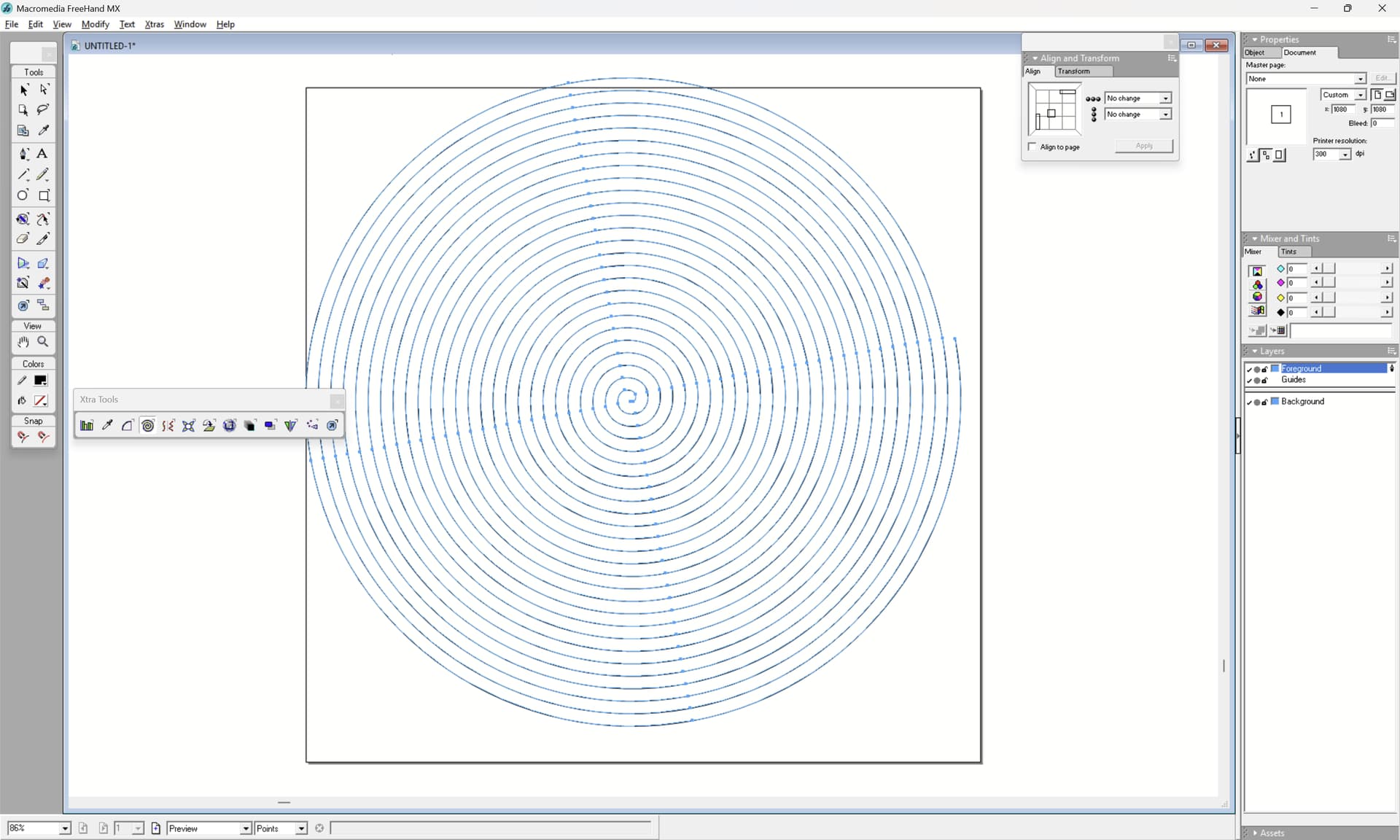The width and height of the screenshot is (1400, 840).
Task: Open the Points units dropdown
Action: [301, 828]
